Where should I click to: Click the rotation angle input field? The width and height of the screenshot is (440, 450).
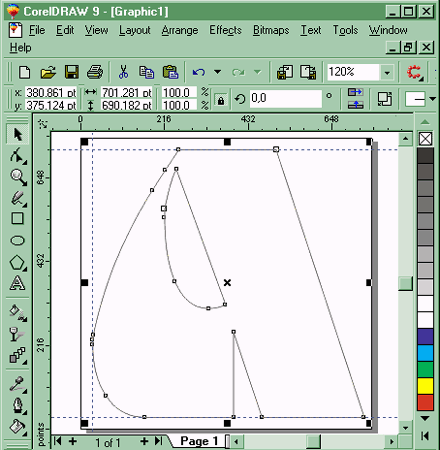[286, 98]
